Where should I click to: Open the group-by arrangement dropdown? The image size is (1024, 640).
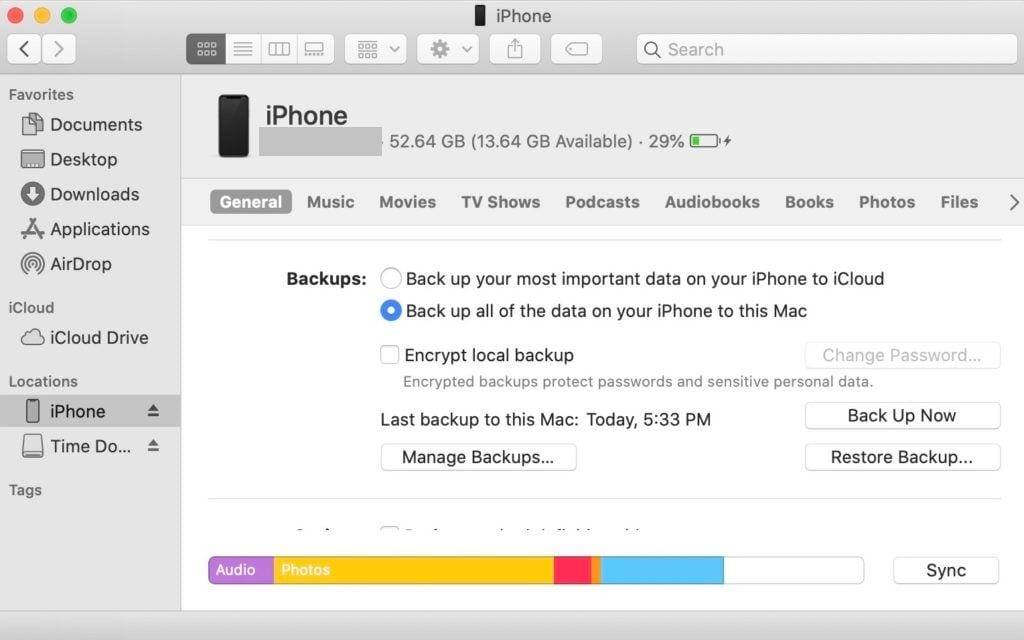pos(377,49)
